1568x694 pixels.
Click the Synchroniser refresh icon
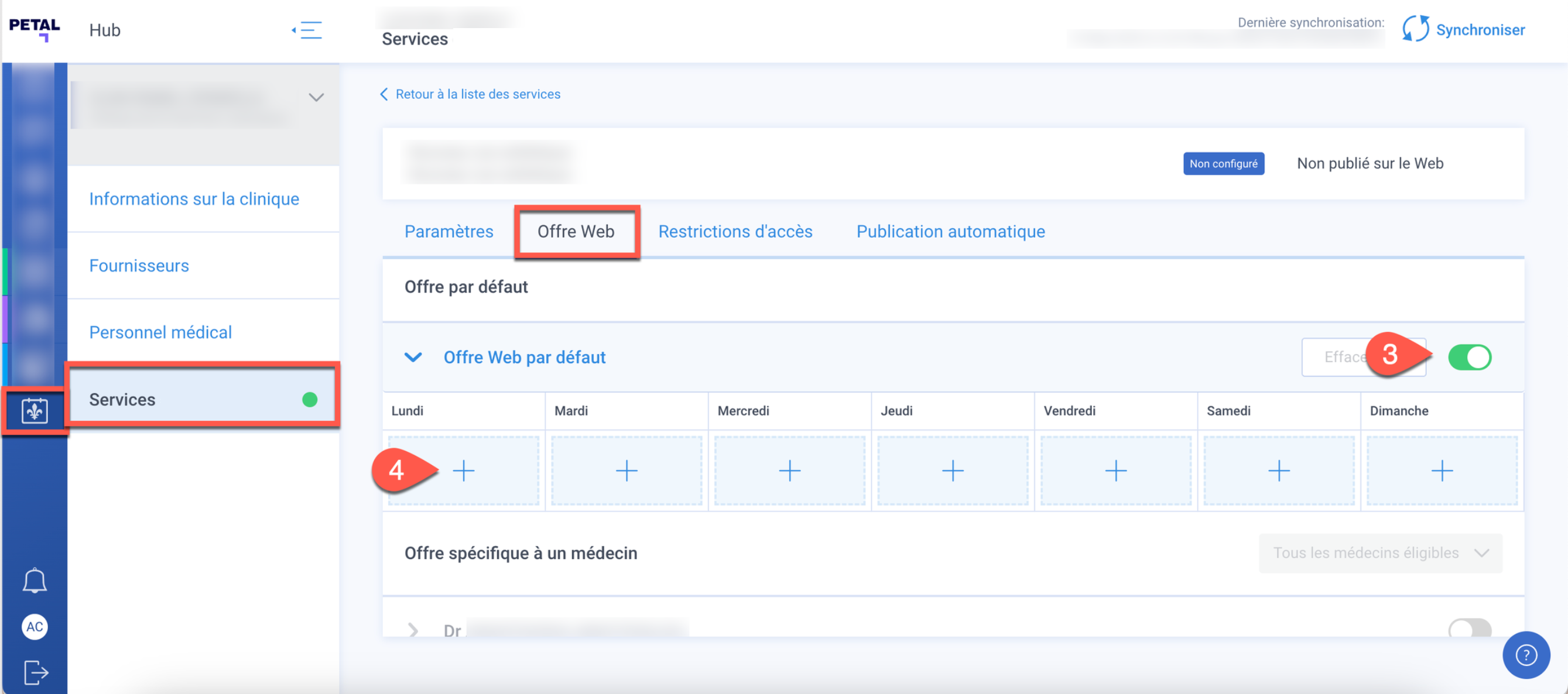tap(1415, 29)
